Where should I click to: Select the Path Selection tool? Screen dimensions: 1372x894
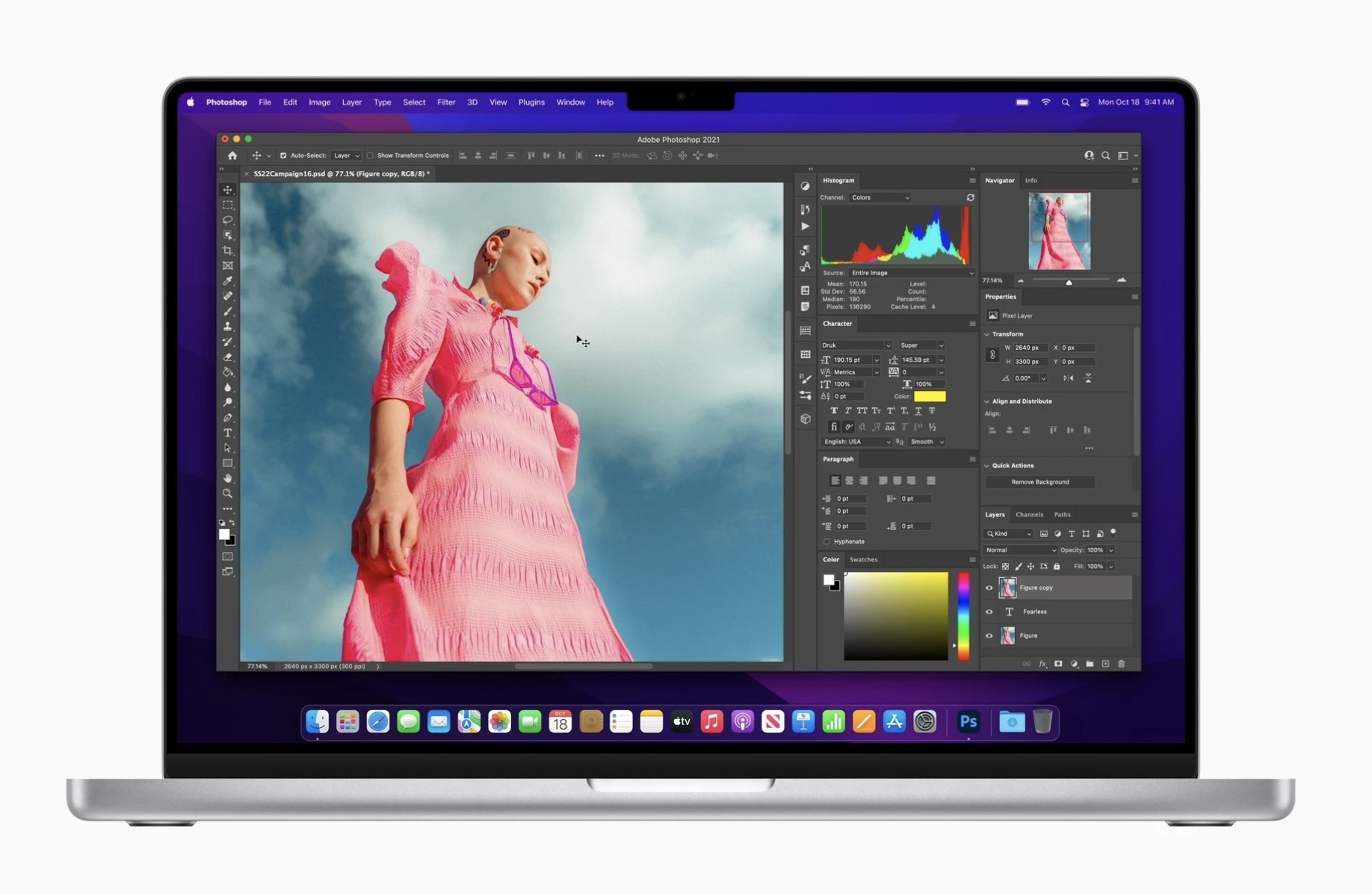point(228,448)
